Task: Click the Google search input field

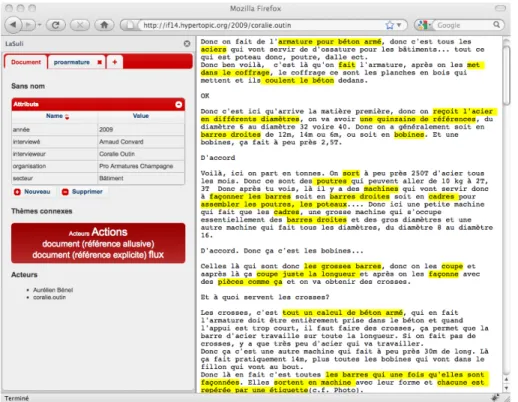Action: pyautogui.click(x=463, y=25)
